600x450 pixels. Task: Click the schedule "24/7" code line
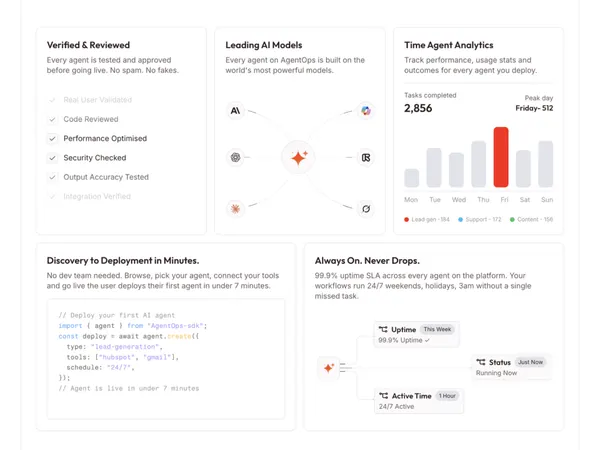click(100, 367)
